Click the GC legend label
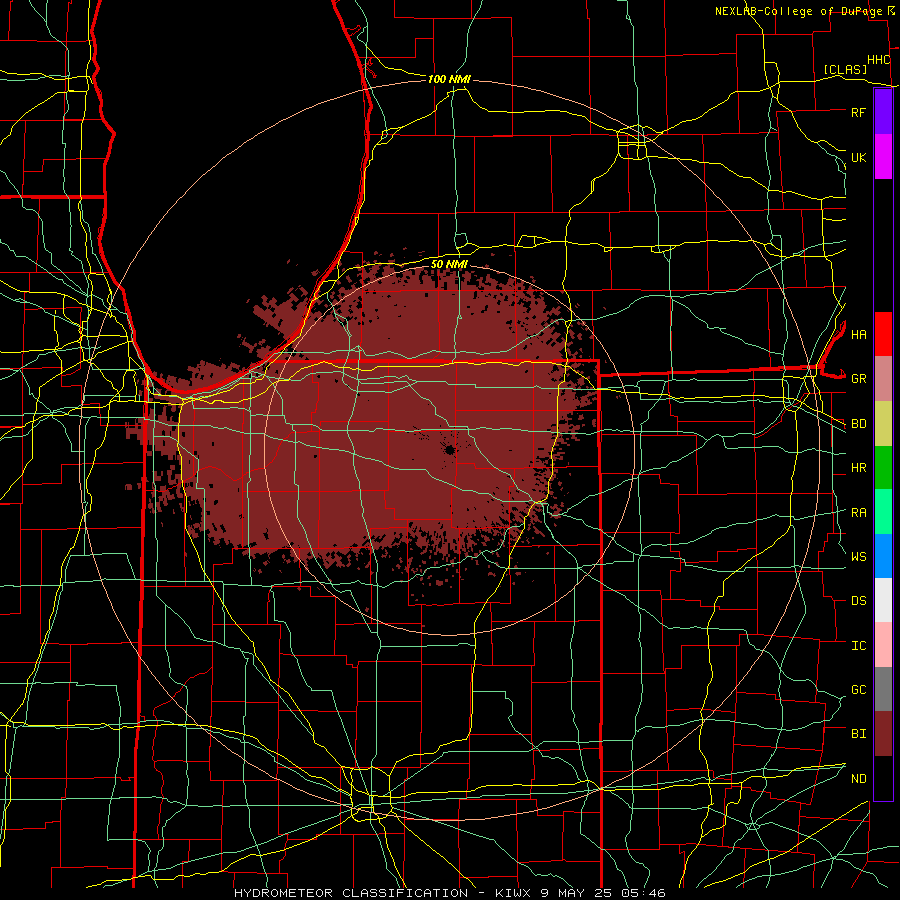This screenshot has height=900, width=900. click(858, 690)
